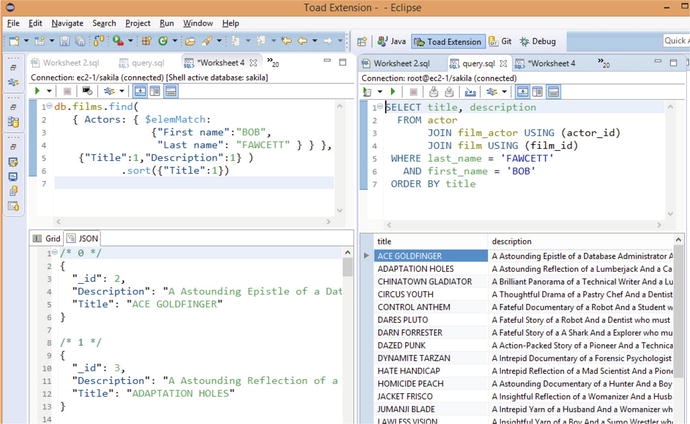690x424 pixels.
Task: Toggle results-only layout in left worksheet toolbar
Action: point(171,91)
